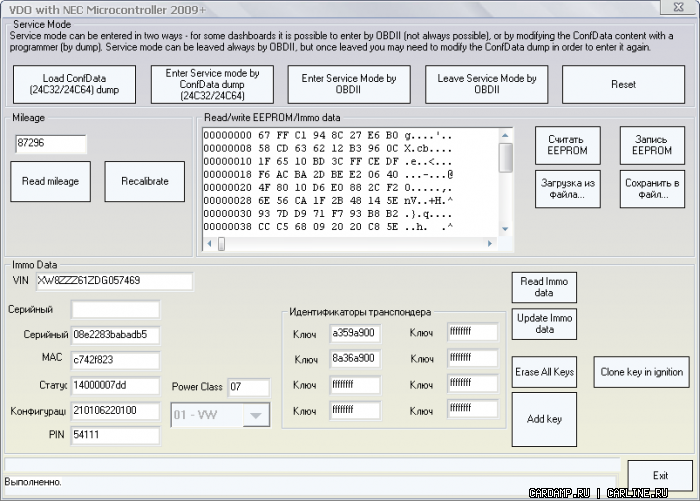700x501 pixels.
Task: Click the hex viewer scroll up arrow
Action: pos(505,135)
